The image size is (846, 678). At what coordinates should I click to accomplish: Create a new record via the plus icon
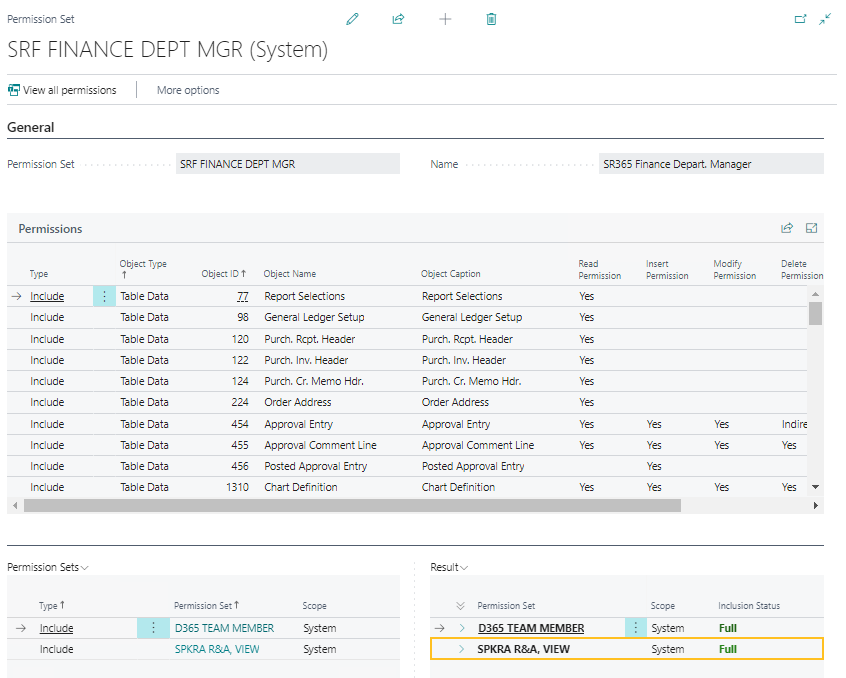pyautogui.click(x=445, y=18)
